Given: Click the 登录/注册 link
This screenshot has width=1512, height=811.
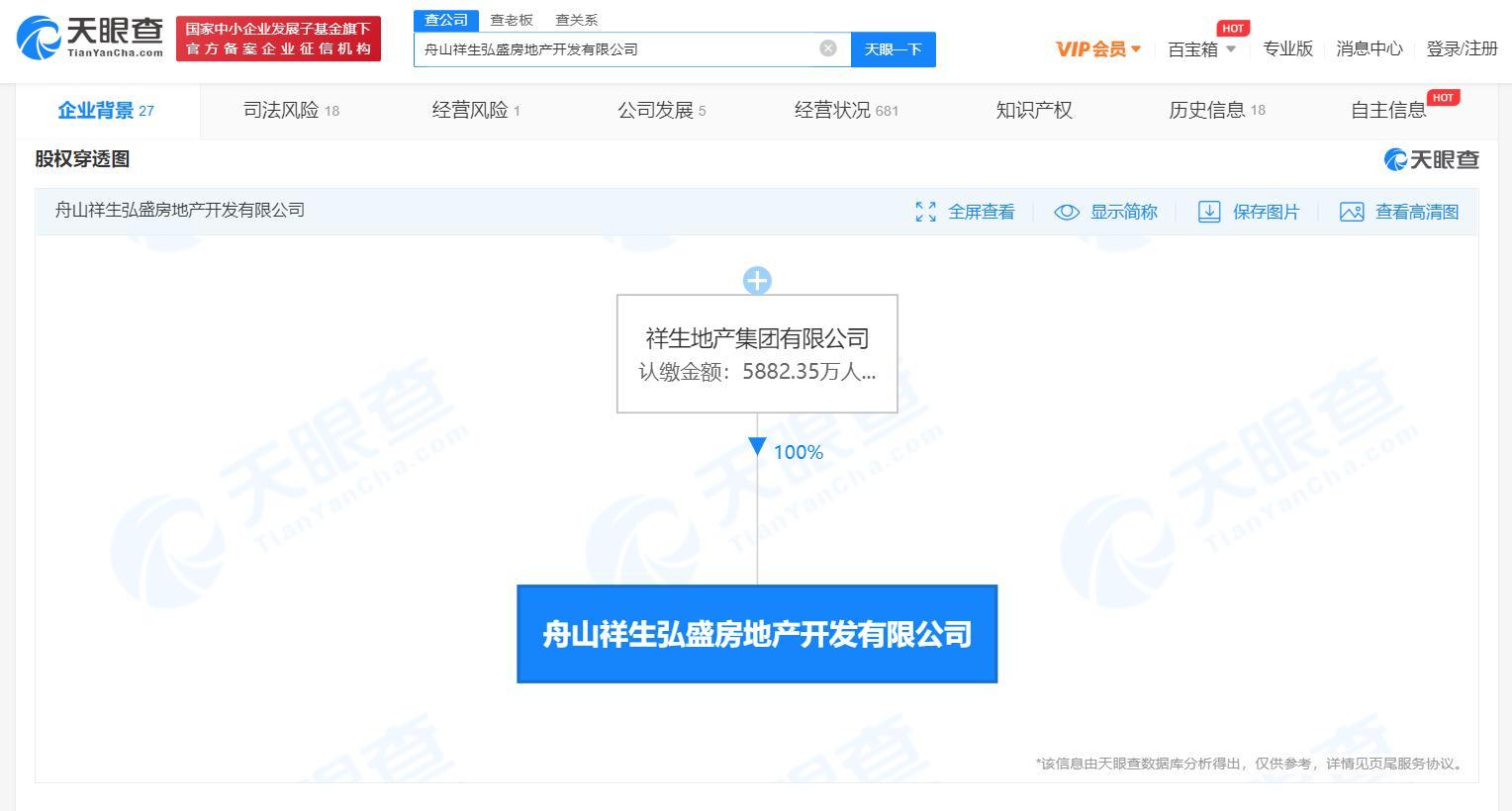Looking at the screenshot, I should tap(1462, 48).
